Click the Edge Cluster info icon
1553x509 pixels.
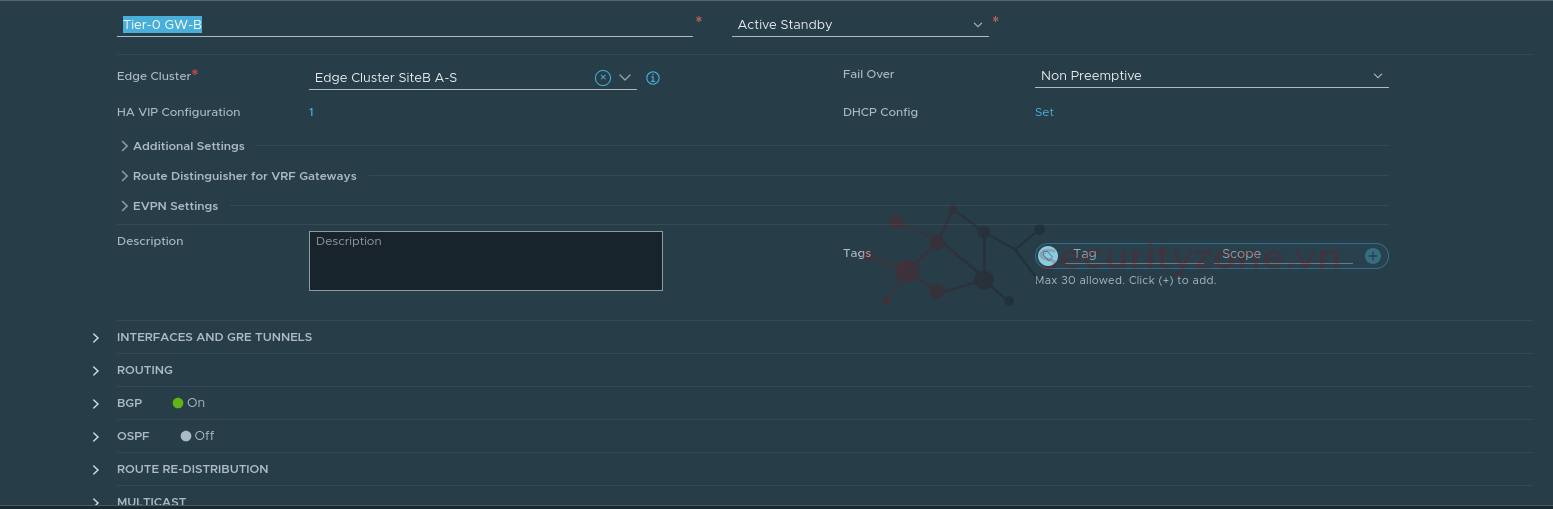(653, 78)
